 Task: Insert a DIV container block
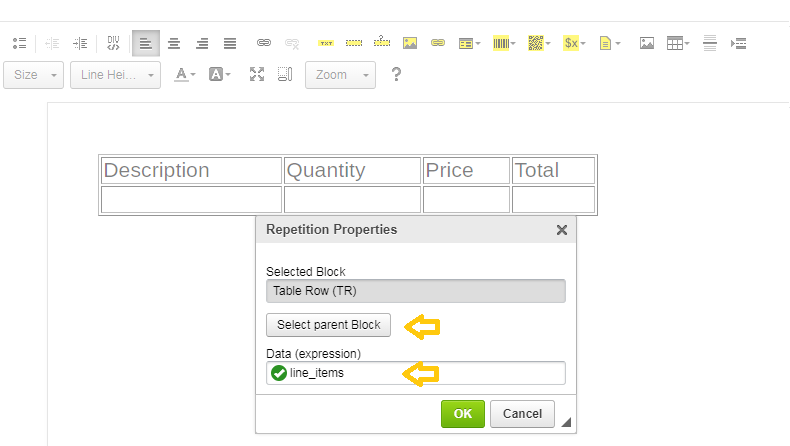(113, 43)
